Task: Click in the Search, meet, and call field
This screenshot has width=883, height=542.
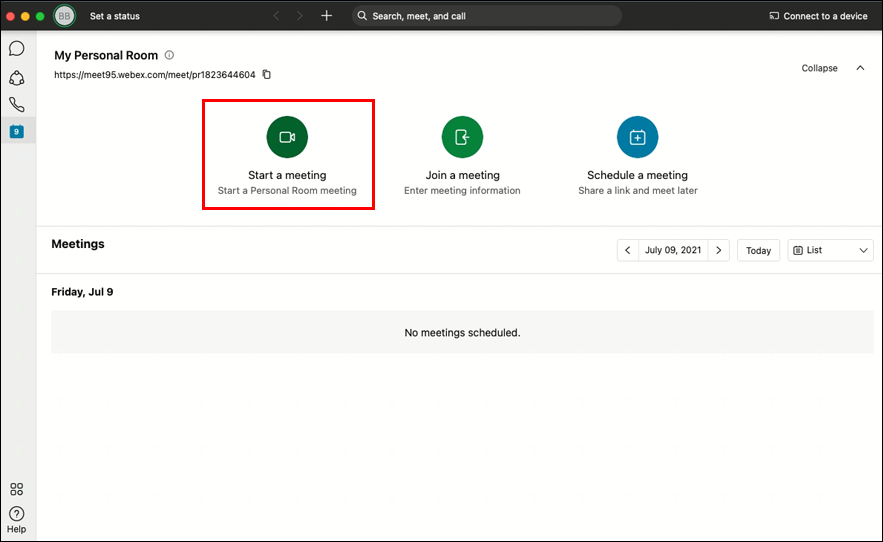Action: [x=487, y=16]
